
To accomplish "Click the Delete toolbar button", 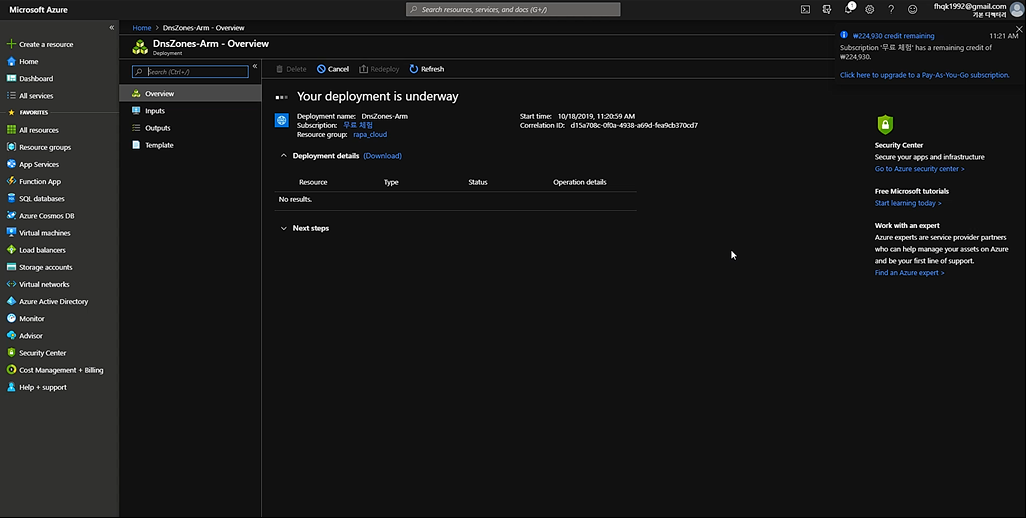I will [291, 69].
